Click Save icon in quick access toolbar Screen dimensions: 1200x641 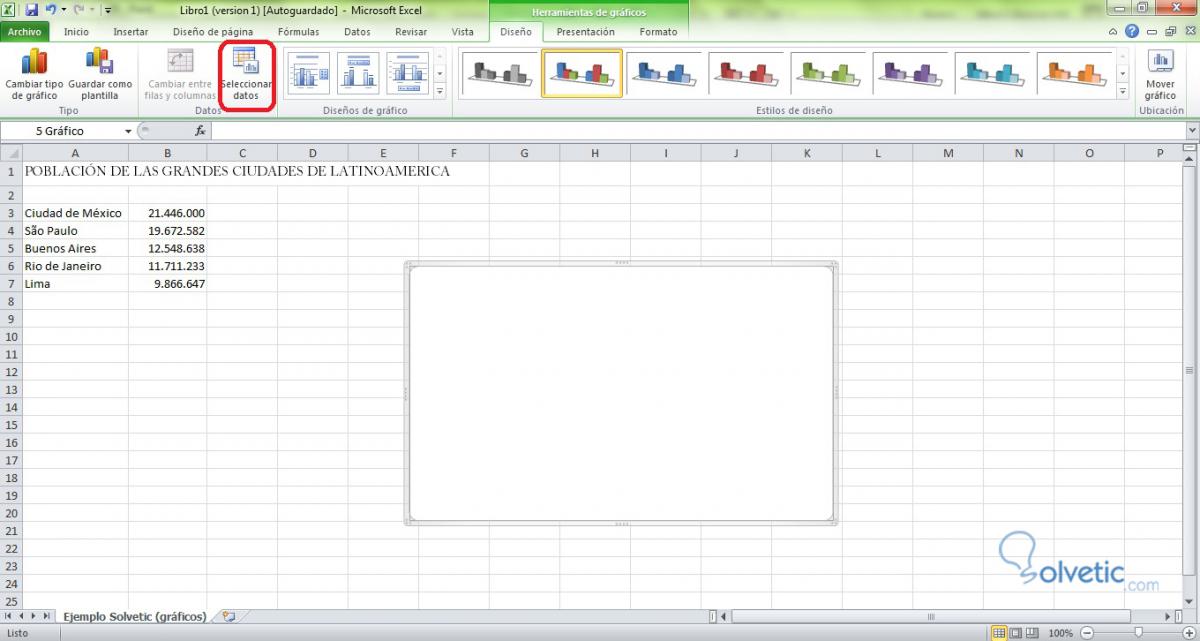[x=32, y=10]
